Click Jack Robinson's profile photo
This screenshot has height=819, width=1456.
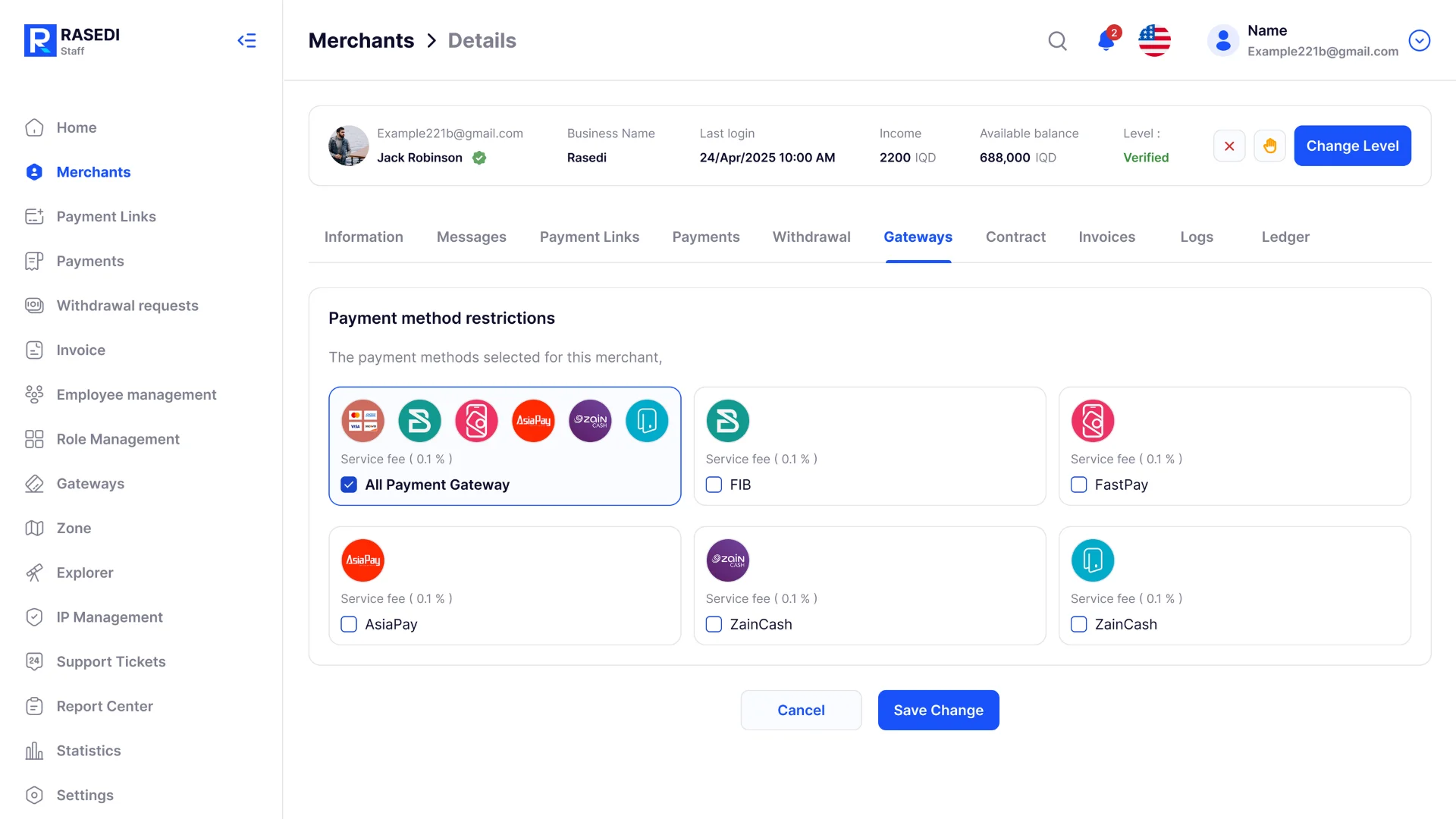(348, 146)
